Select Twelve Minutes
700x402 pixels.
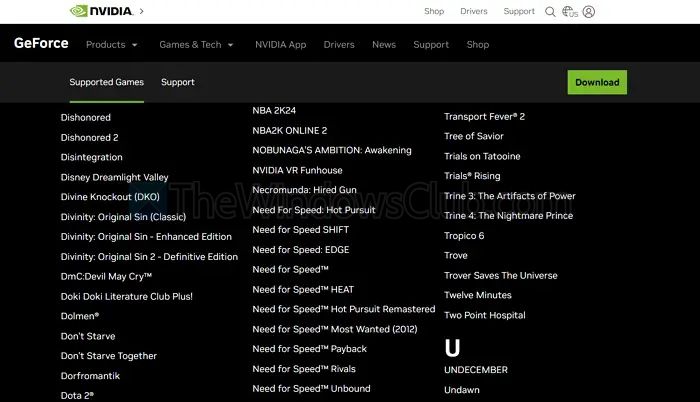(x=478, y=295)
